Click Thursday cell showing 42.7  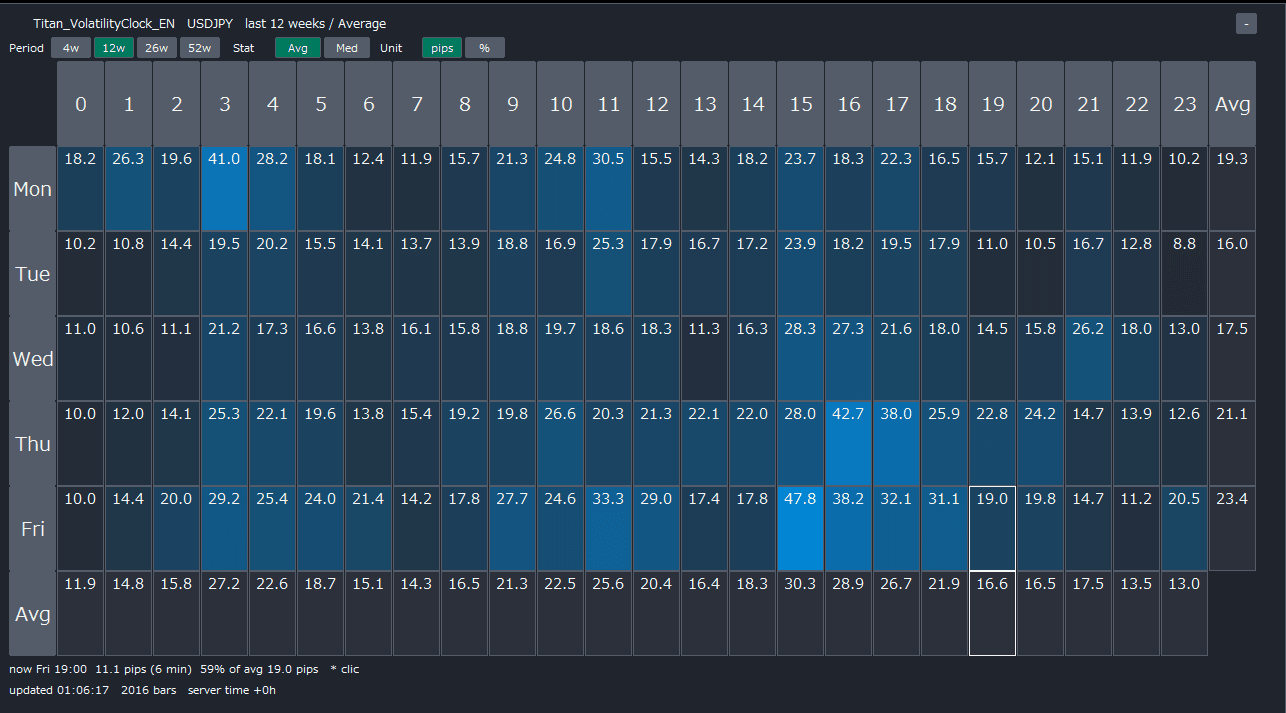pos(849,444)
